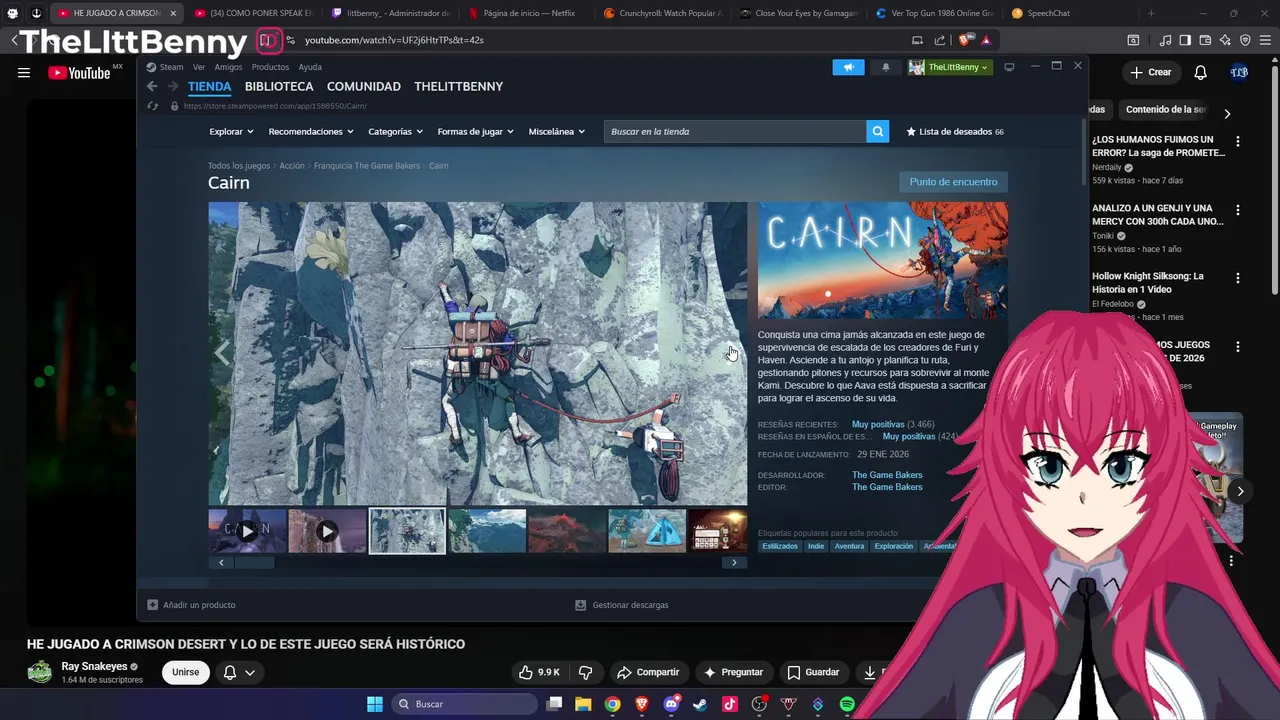1280x720 pixels.
Task: Save video with Guardar button
Action: tap(813, 672)
